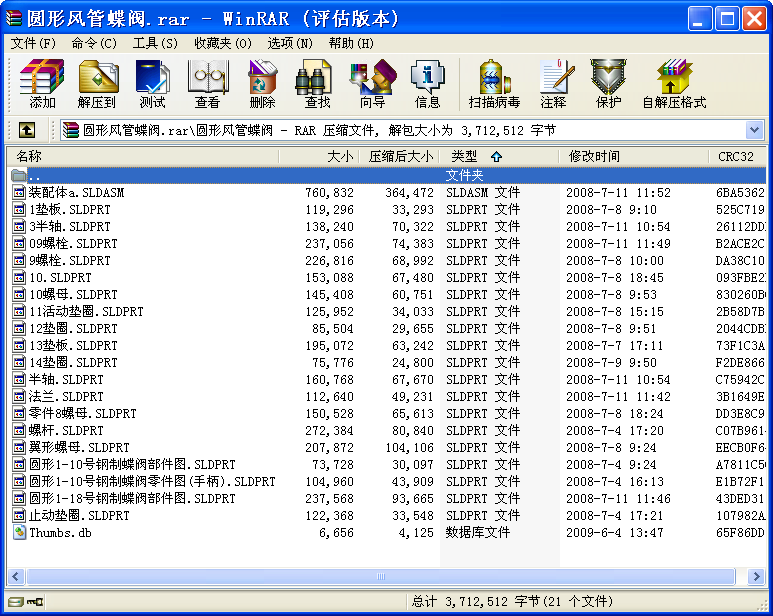
Task: Launch the 向导 (Wizard) icon
Action: [x=372, y=83]
